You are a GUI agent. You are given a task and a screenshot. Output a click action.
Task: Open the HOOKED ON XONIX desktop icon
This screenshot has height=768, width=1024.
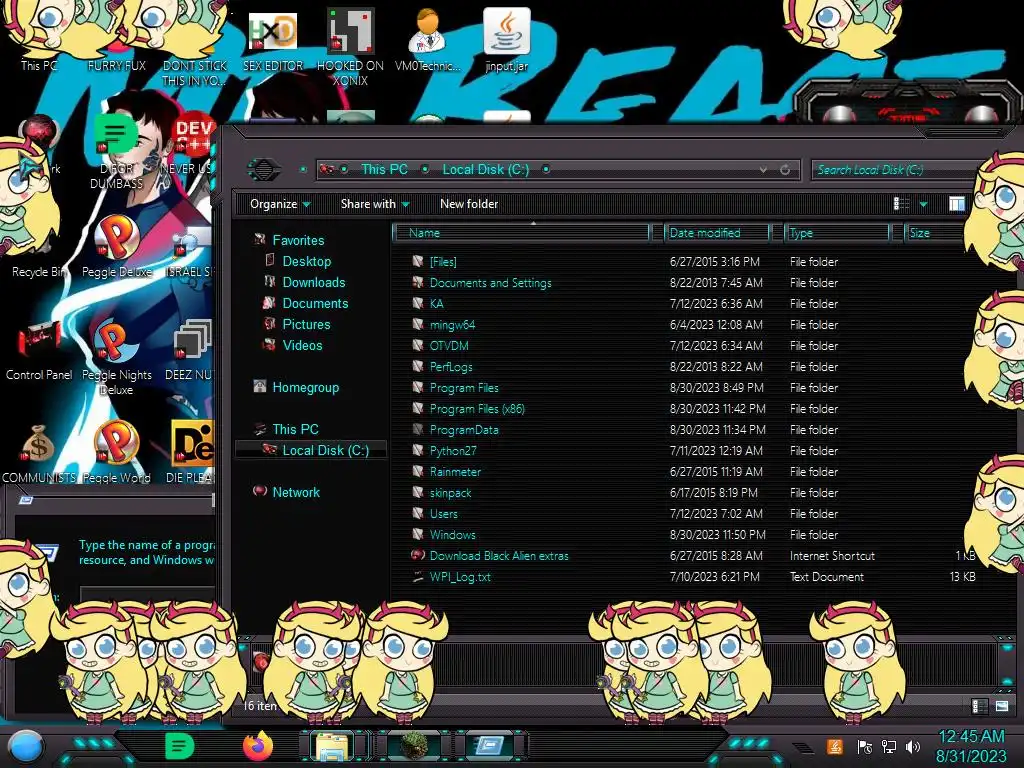tap(350, 47)
